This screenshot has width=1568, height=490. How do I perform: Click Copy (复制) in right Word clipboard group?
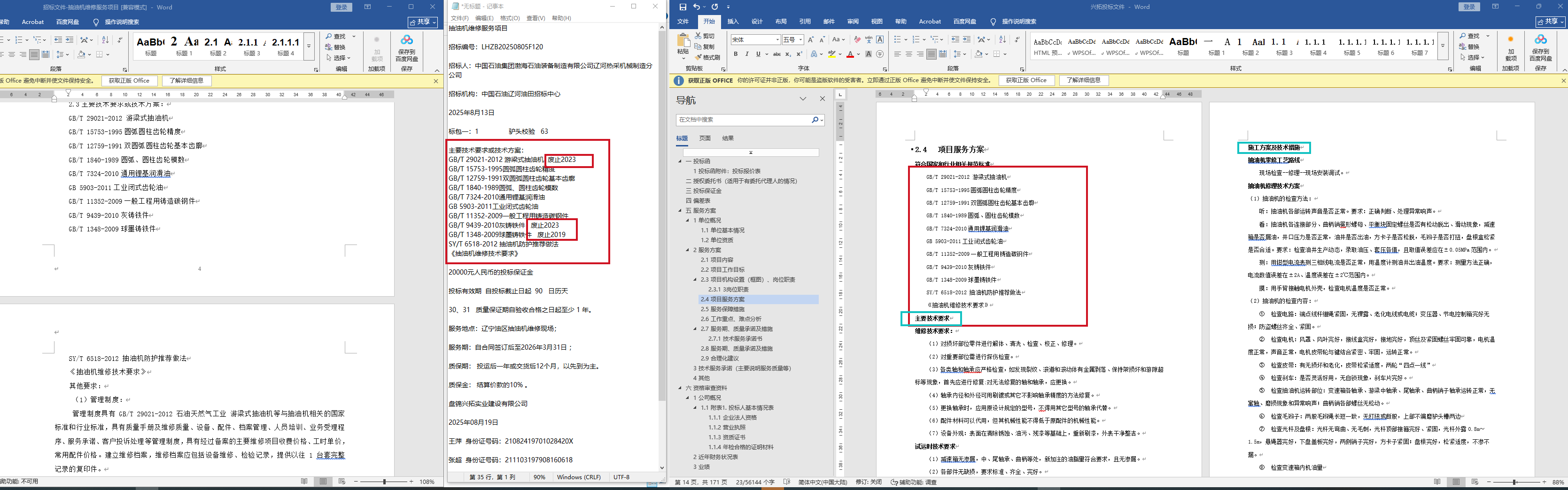click(705, 47)
